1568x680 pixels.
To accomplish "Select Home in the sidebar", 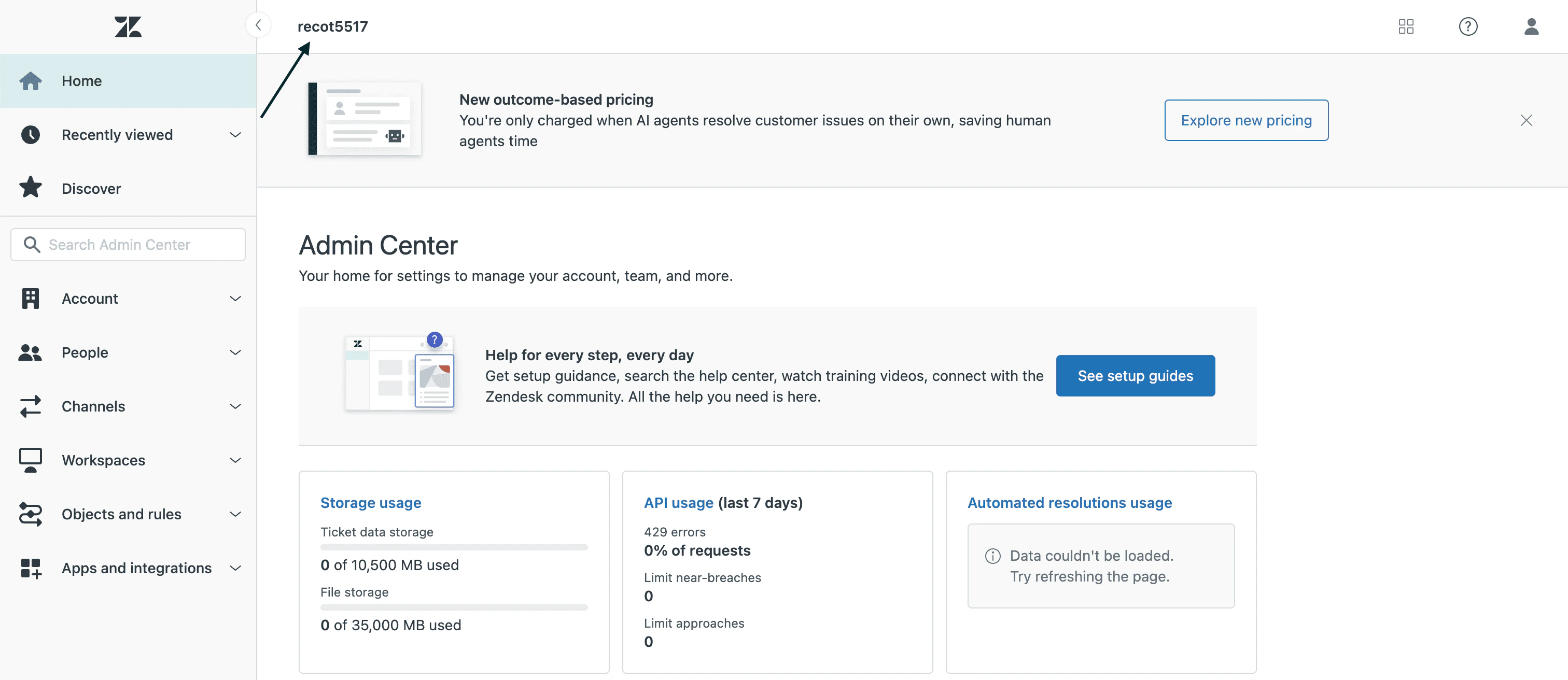I will click(81, 81).
